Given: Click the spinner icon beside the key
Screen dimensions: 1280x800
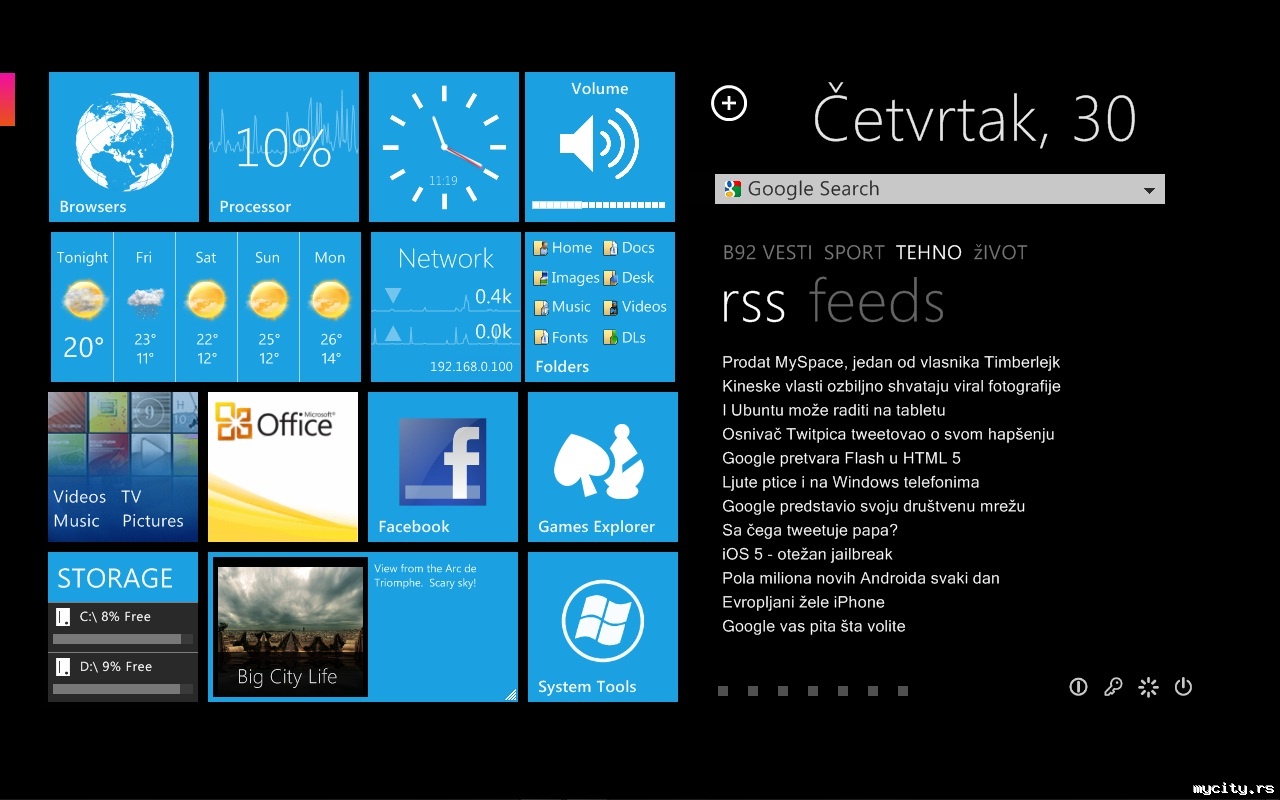Looking at the screenshot, I should coord(1148,687).
